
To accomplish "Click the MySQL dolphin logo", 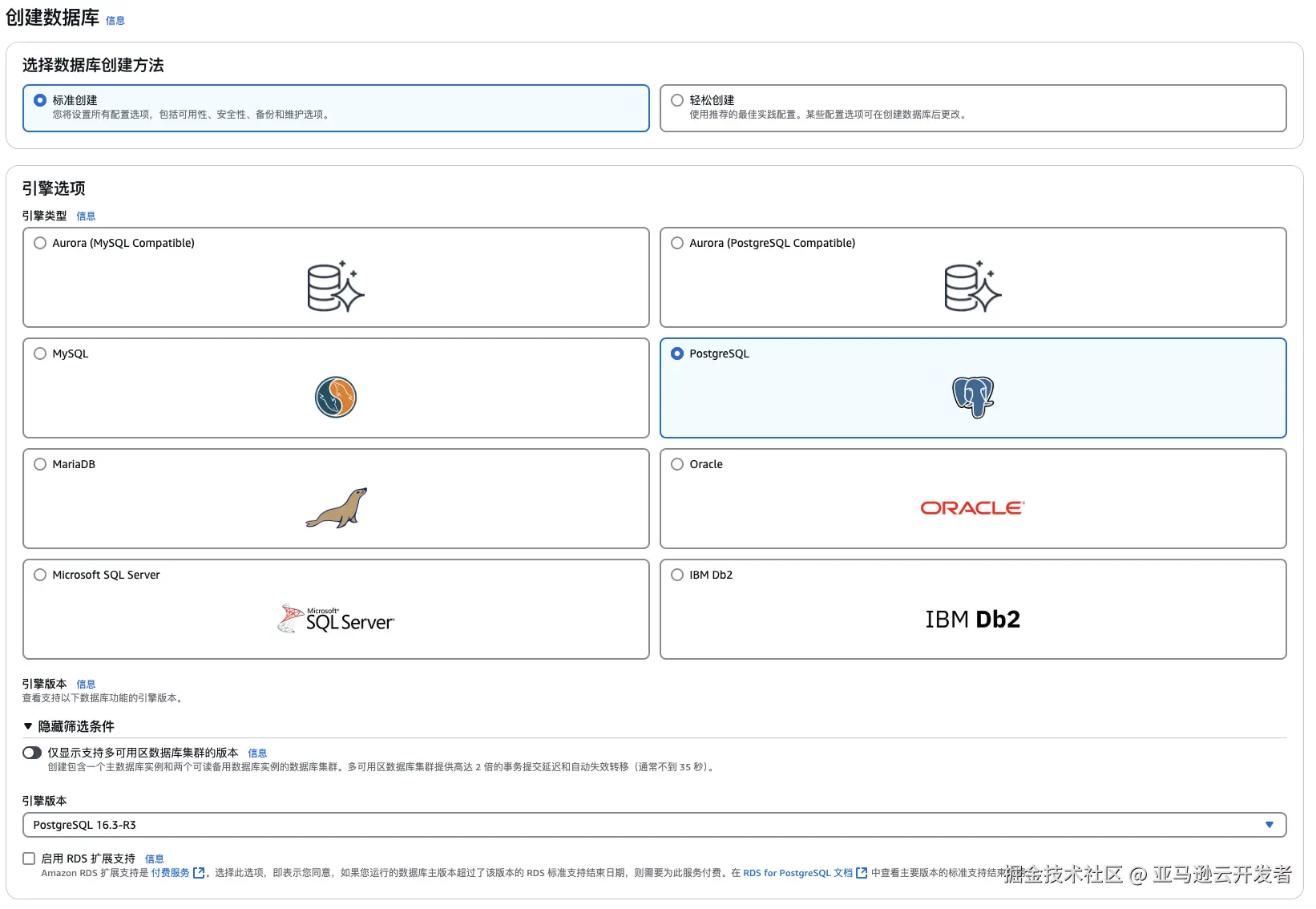I will pos(336,398).
